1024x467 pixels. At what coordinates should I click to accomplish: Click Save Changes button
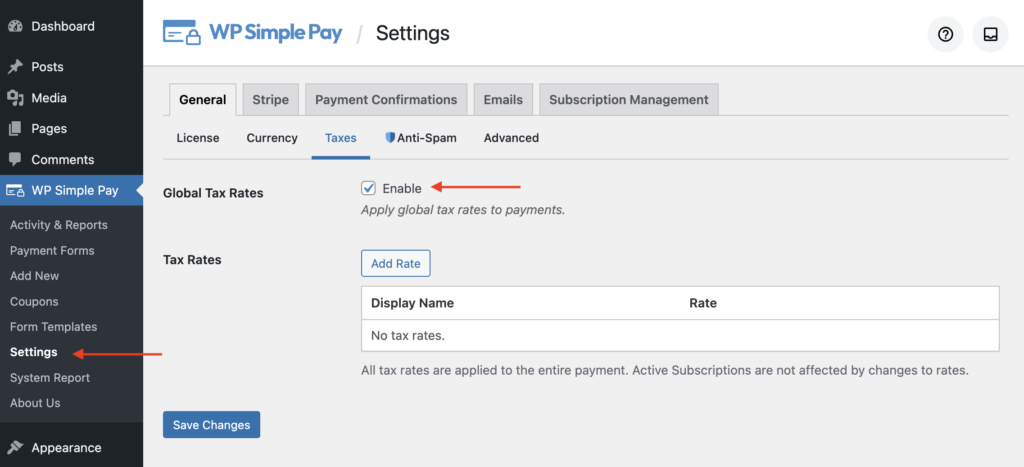[212, 425]
